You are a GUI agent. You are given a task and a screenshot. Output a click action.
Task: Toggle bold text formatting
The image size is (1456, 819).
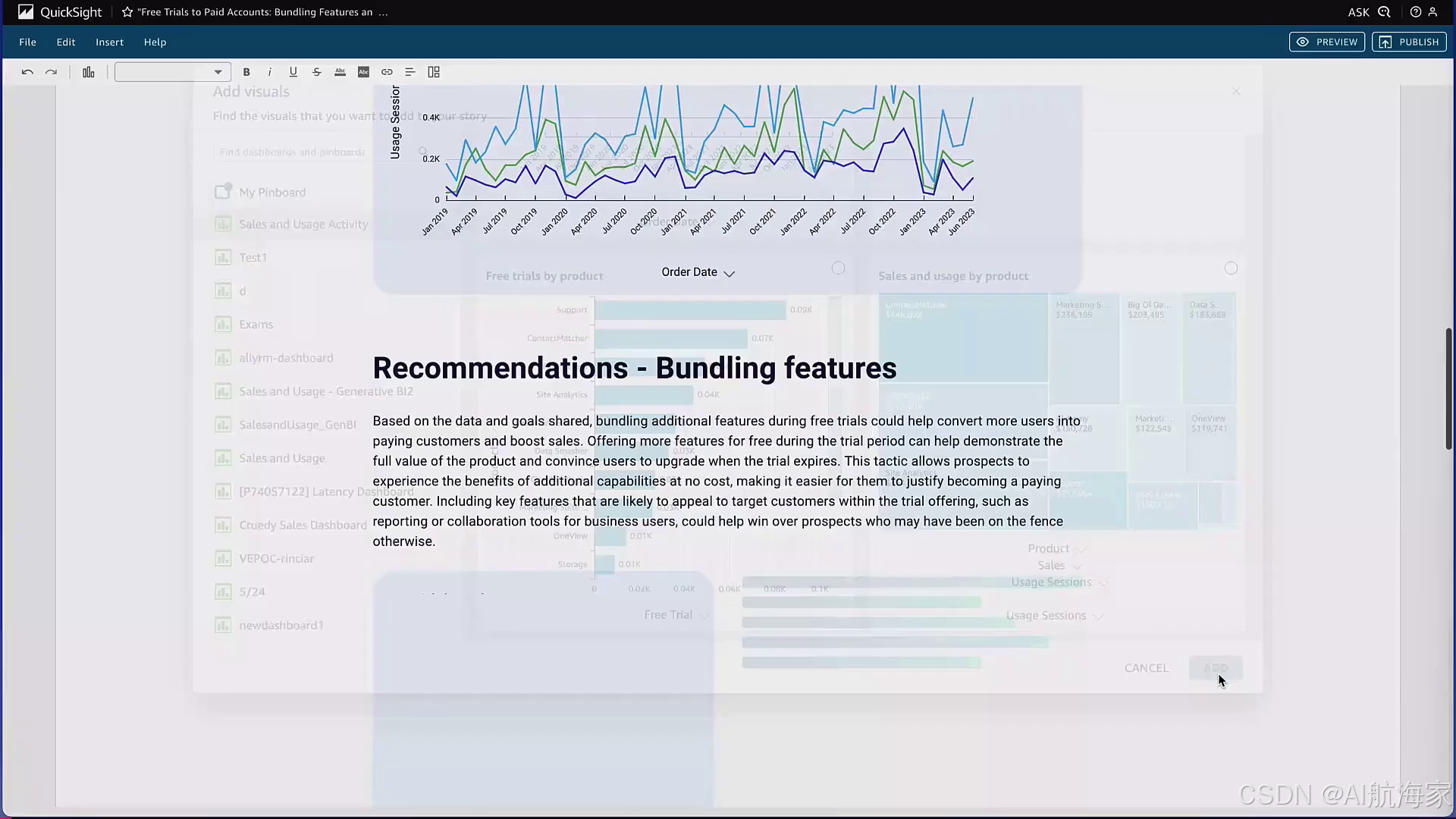(246, 72)
